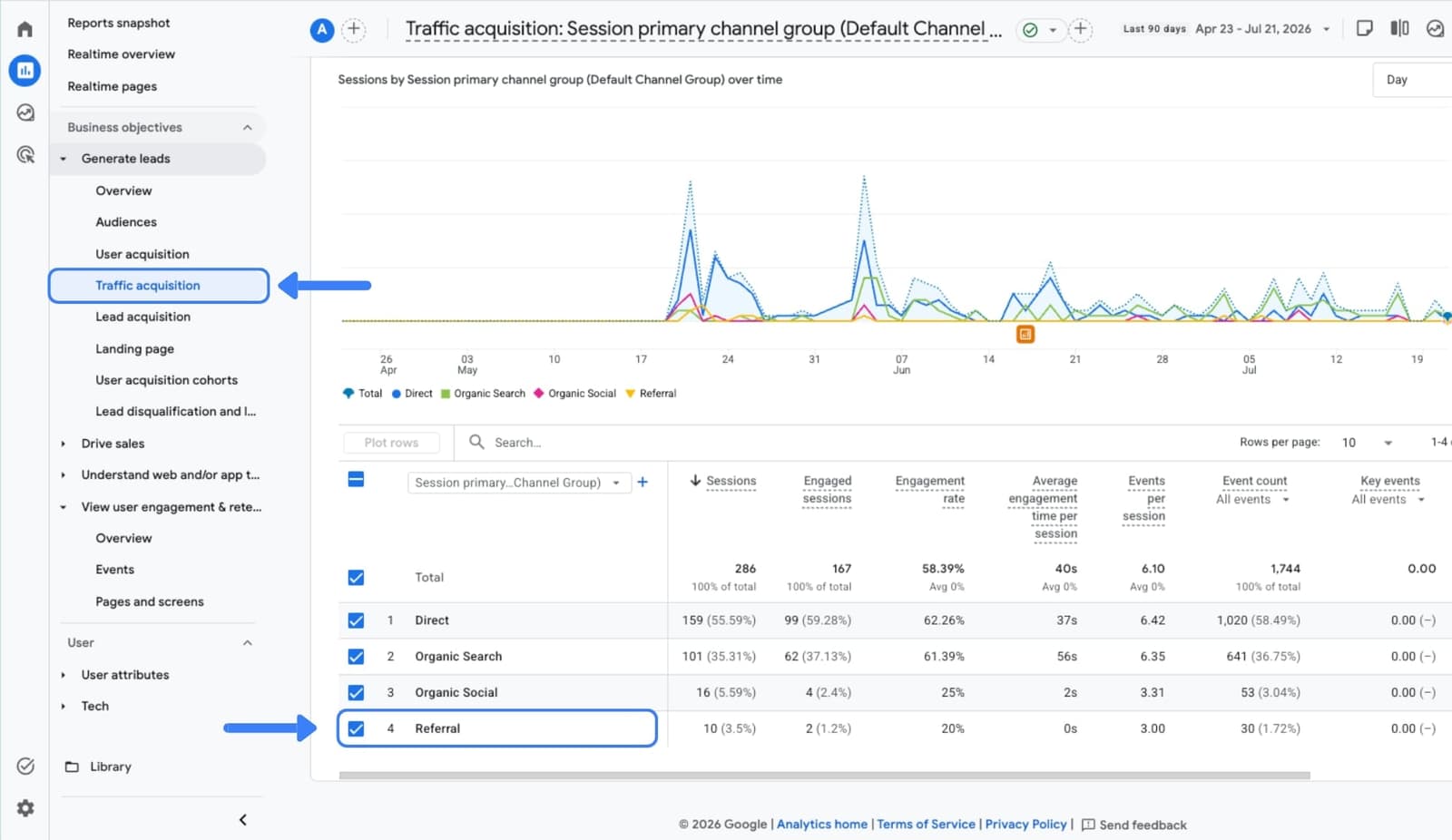Click the Library folder icon

pyautogui.click(x=72, y=767)
